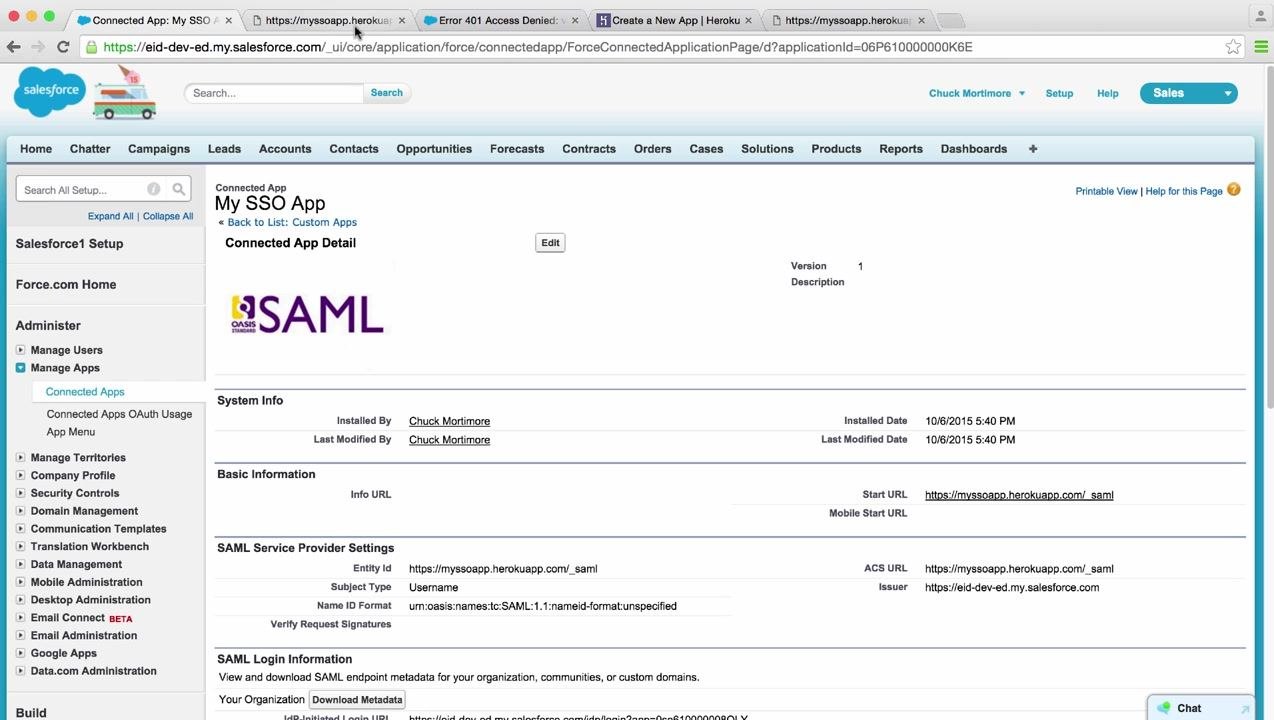This screenshot has height=720, width=1274.
Task: Open the Opportunities tab
Action: [434, 149]
